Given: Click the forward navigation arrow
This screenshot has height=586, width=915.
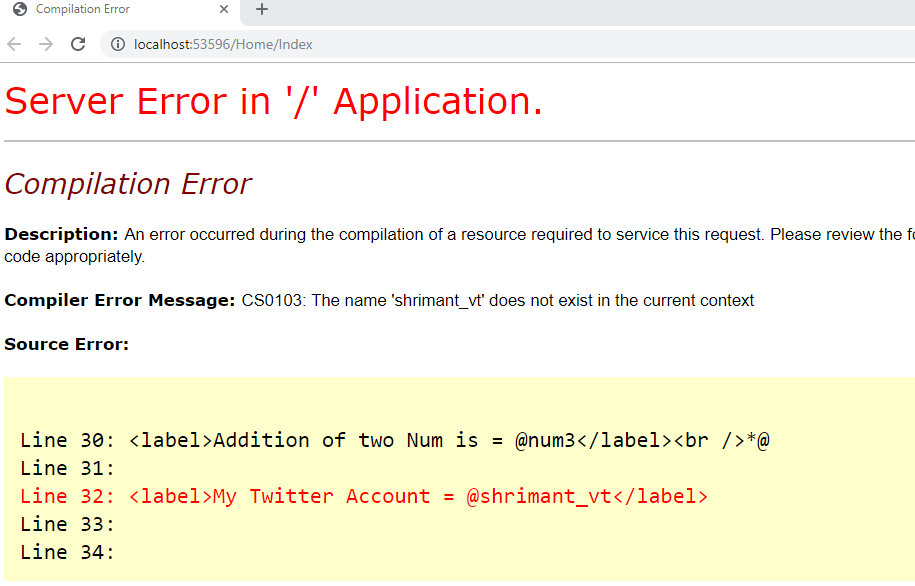Looking at the screenshot, I should click(x=45, y=44).
